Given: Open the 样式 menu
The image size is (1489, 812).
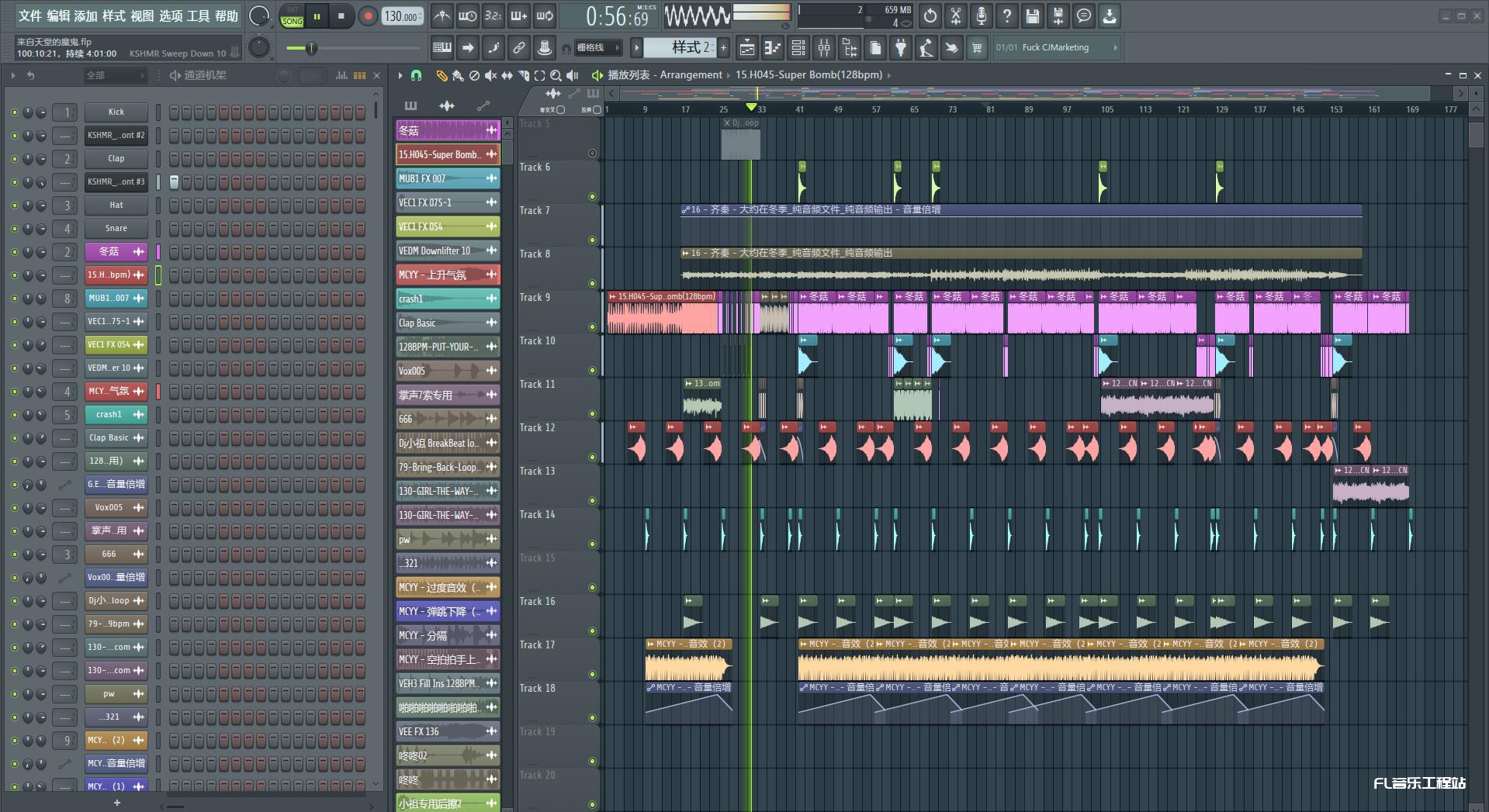Looking at the screenshot, I should tap(114, 16).
